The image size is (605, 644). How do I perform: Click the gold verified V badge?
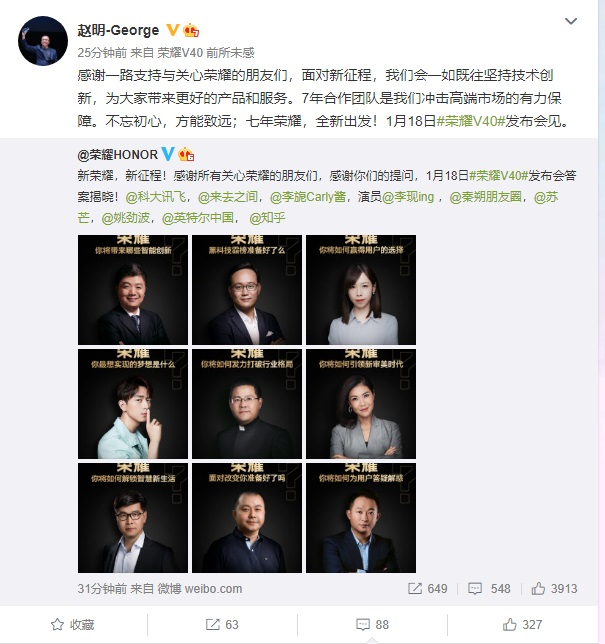tap(173, 30)
